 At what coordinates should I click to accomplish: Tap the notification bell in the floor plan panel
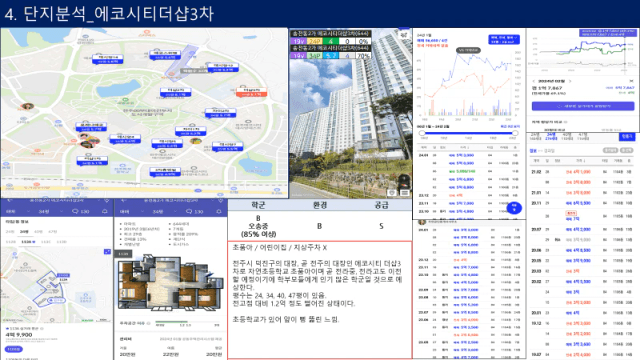pos(218,211)
